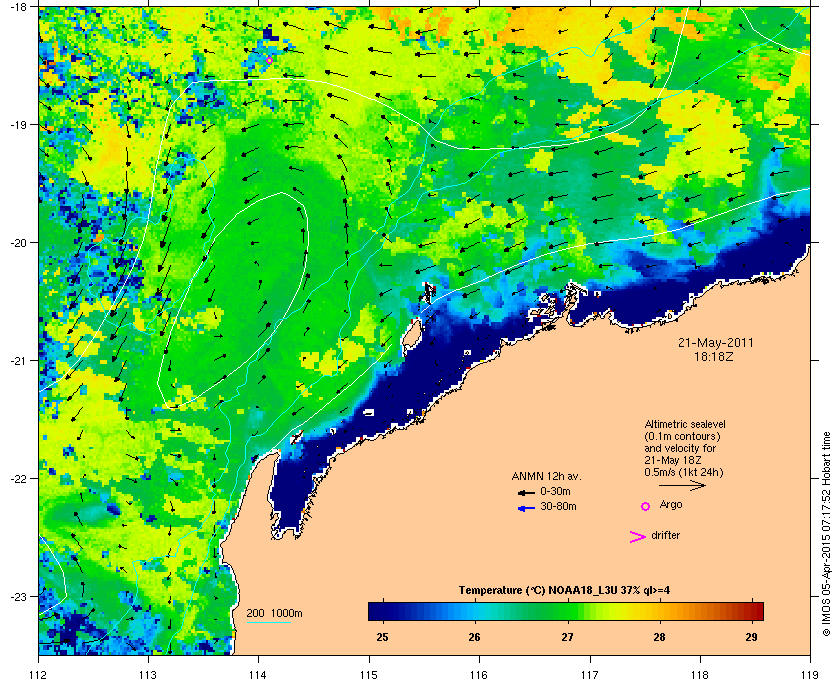
Task: Click the dark blue gulf water near 114.2E 22.2S
Action: 289,490
